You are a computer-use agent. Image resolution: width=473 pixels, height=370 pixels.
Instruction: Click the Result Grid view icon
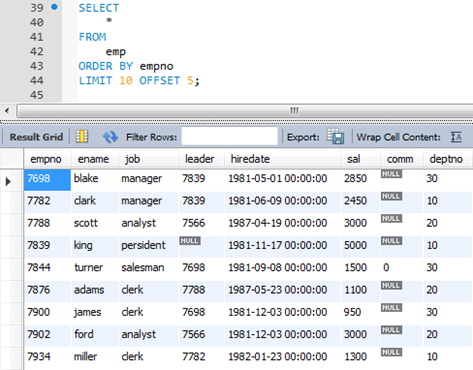pos(82,136)
